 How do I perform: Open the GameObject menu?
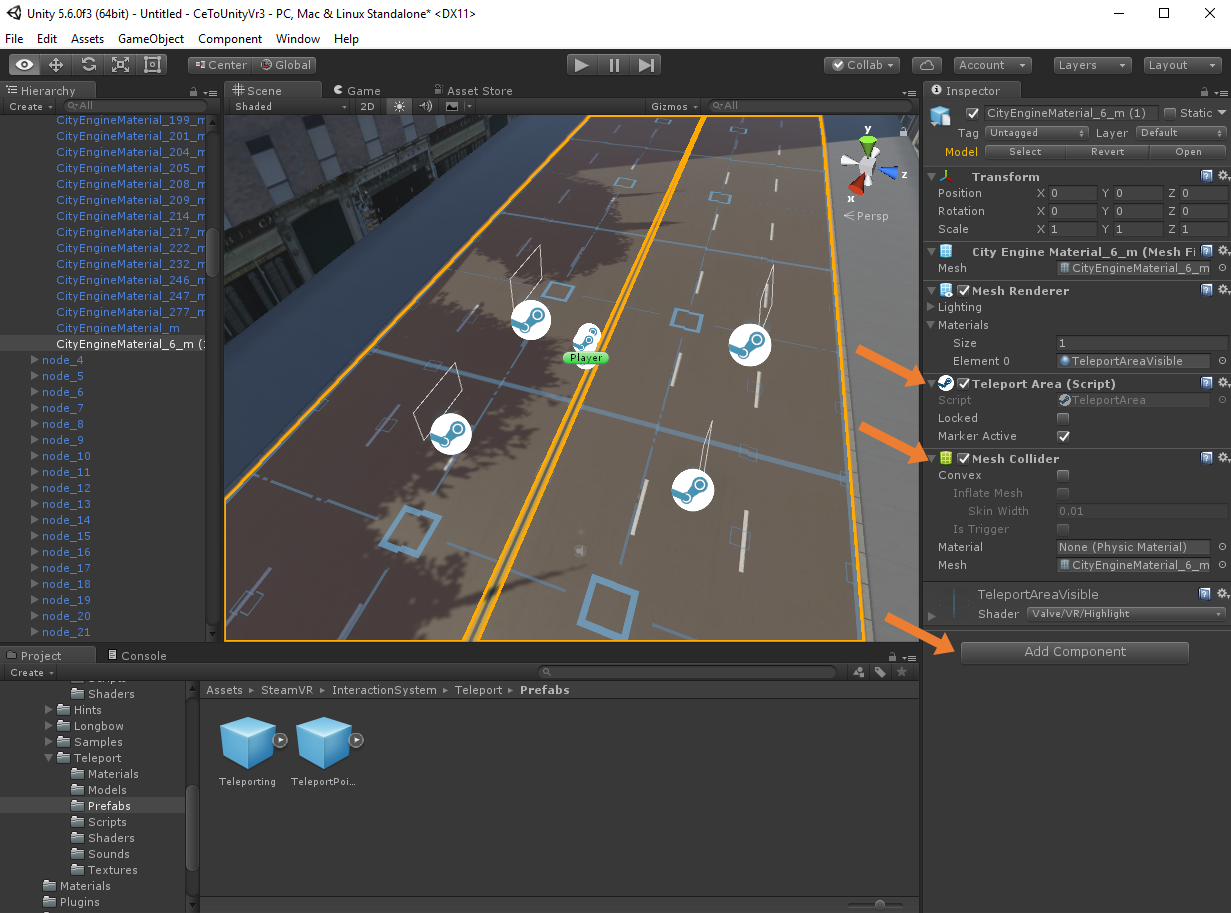(151, 39)
